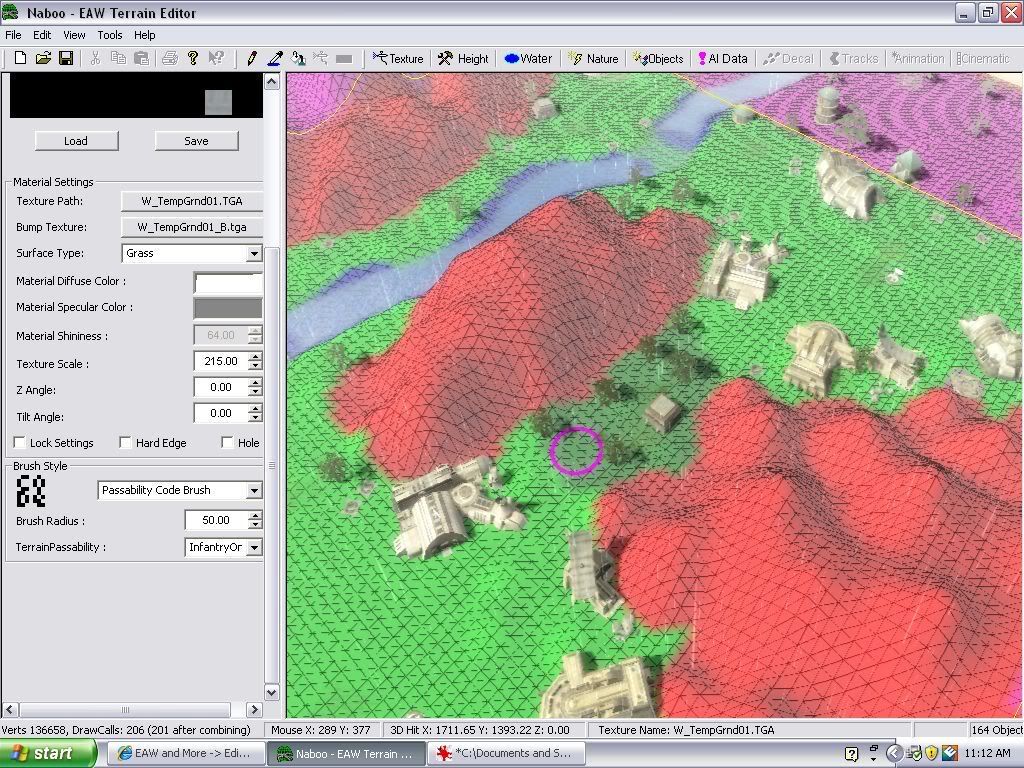The image size is (1024, 768).
Task: Click the Save floppy disk toolbar icon
Action: click(66, 58)
